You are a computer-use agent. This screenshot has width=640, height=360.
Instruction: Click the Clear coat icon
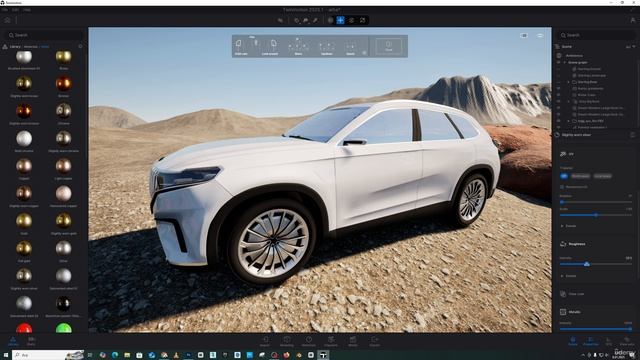click(563, 294)
